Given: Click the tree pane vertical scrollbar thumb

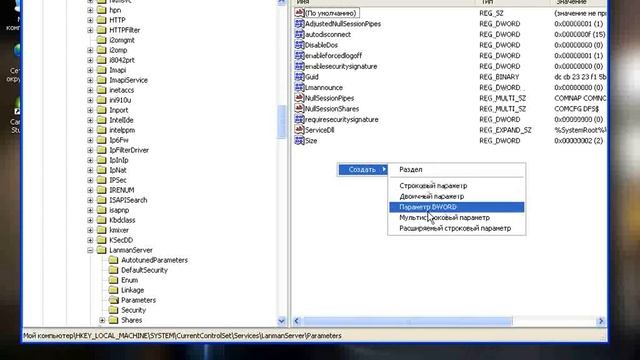Looking at the screenshot, I should click(x=281, y=122).
